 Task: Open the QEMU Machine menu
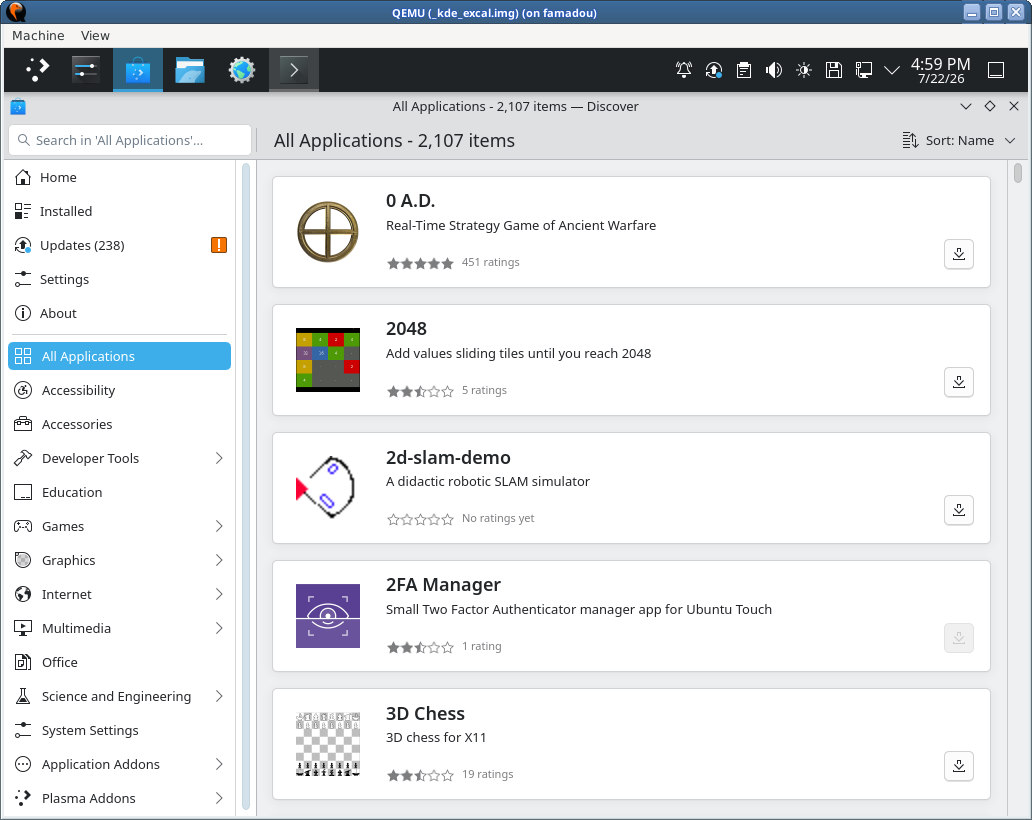click(38, 36)
